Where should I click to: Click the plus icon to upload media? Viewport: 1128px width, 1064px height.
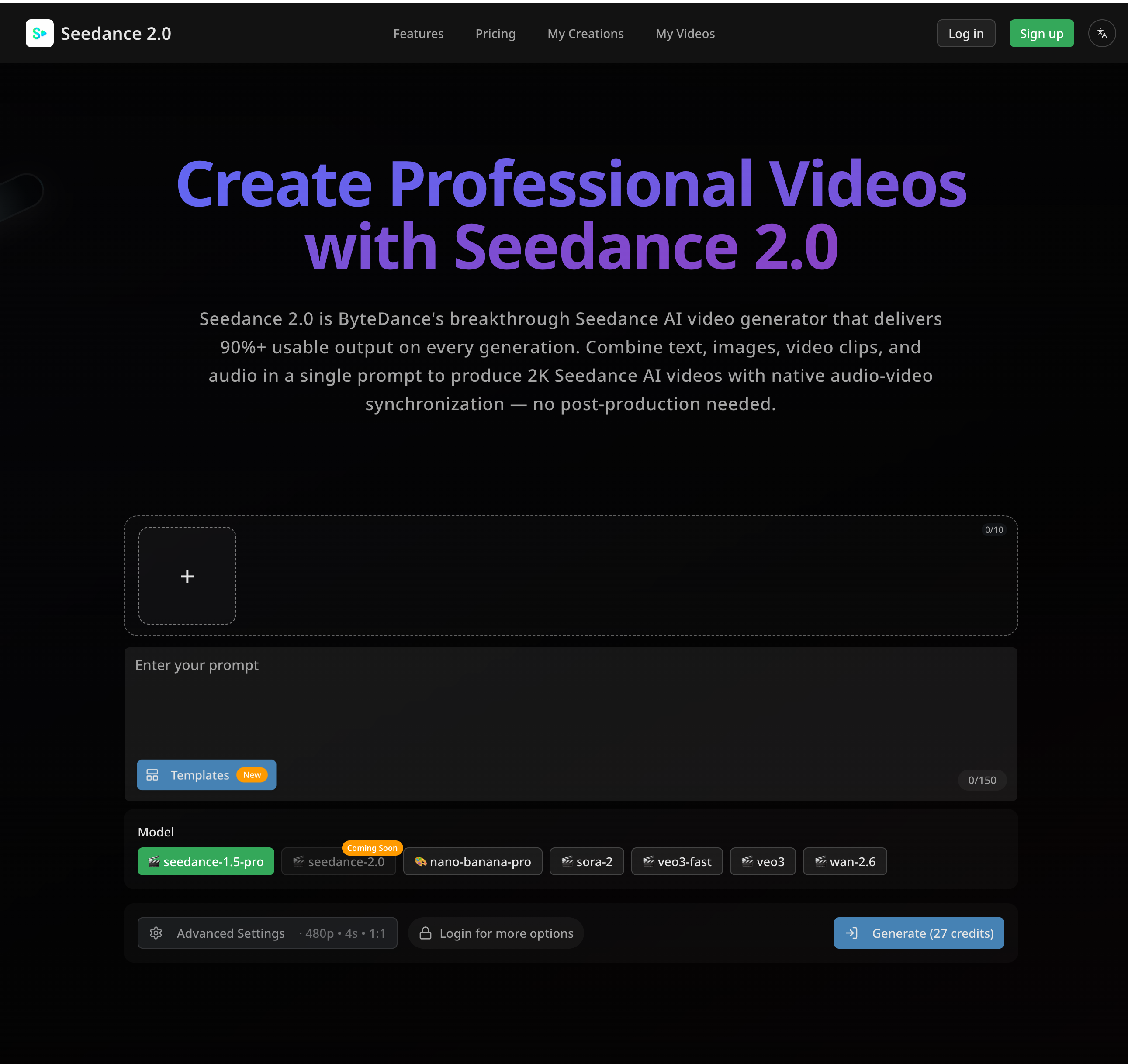click(x=187, y=576)
